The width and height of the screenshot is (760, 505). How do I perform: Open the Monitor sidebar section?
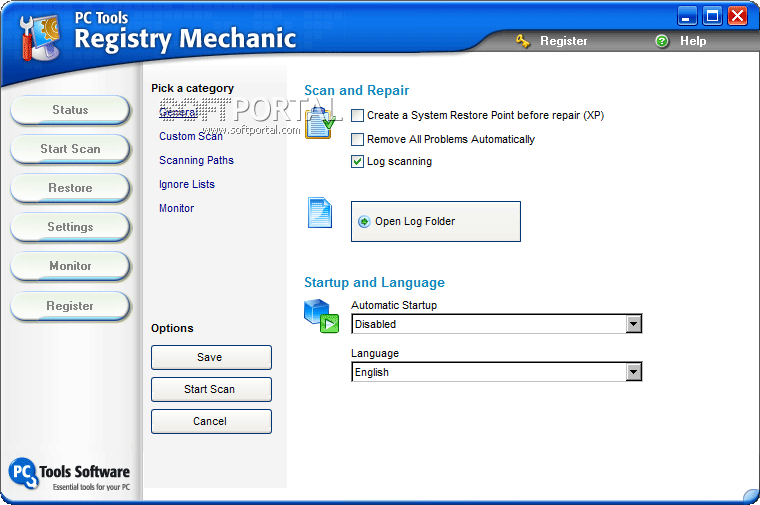click(x=70, y=266)
